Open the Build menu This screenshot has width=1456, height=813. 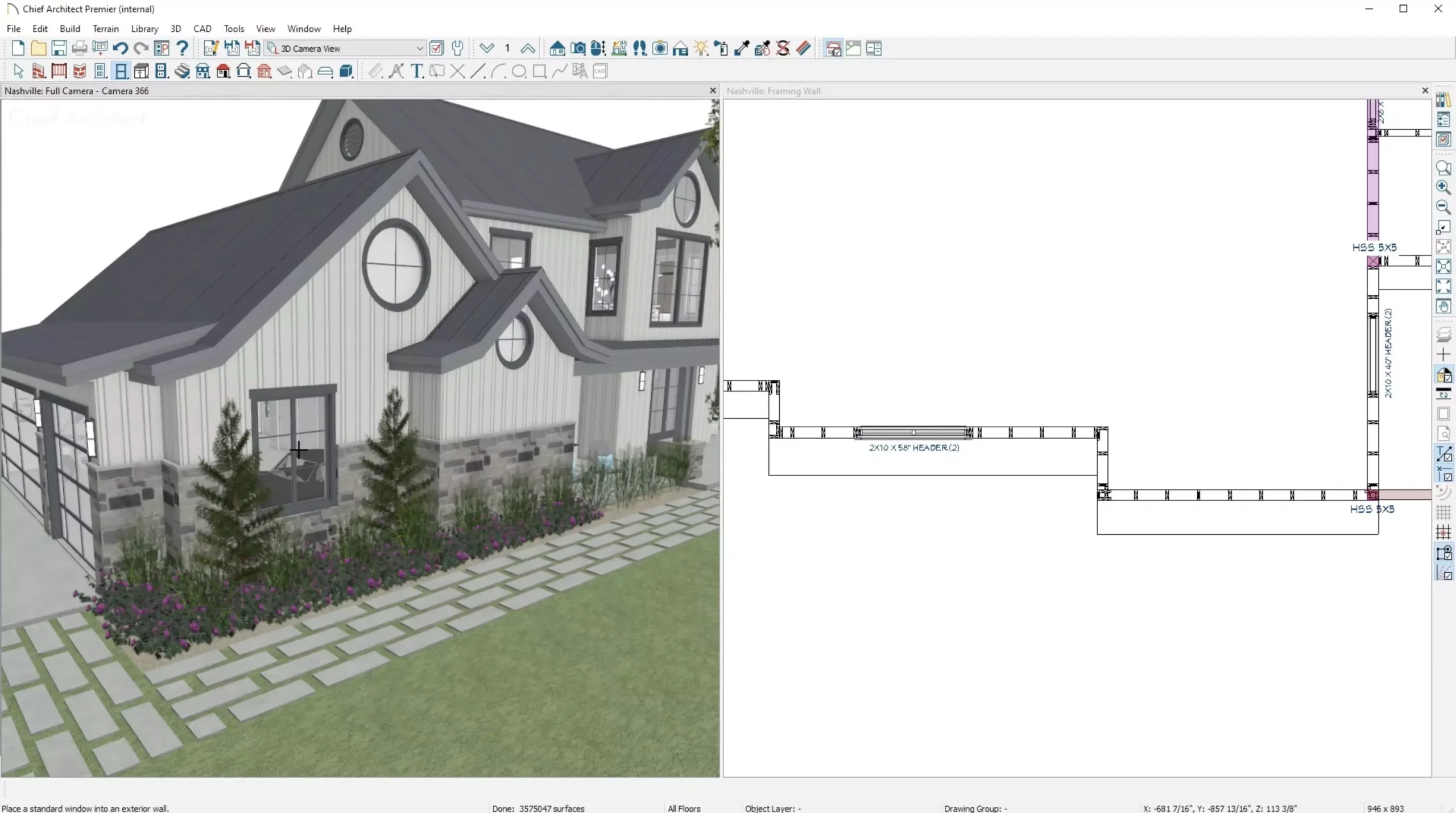(x=70, y=28)
